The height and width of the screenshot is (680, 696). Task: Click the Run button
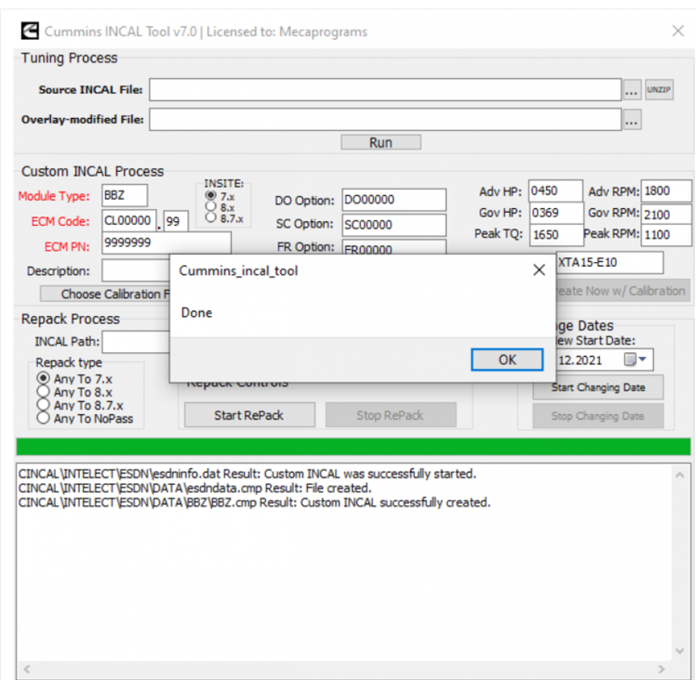381,142
